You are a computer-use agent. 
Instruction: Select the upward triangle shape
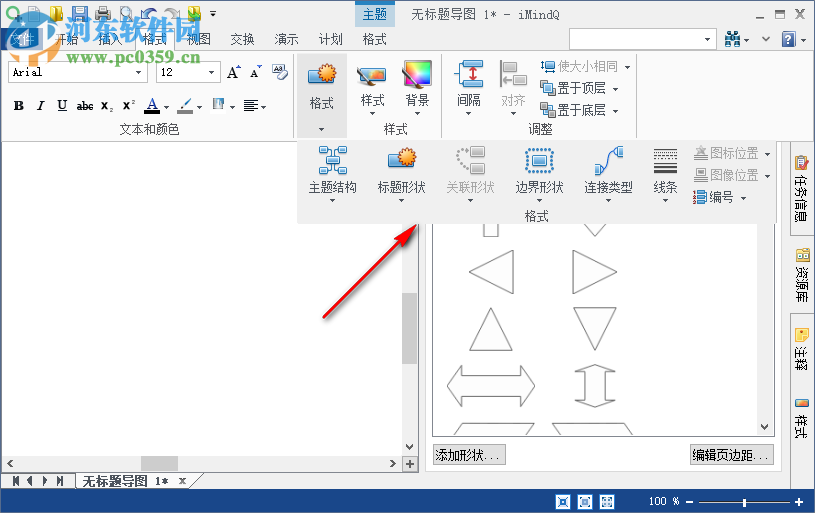pyautogui.click(x=491, y=330)
